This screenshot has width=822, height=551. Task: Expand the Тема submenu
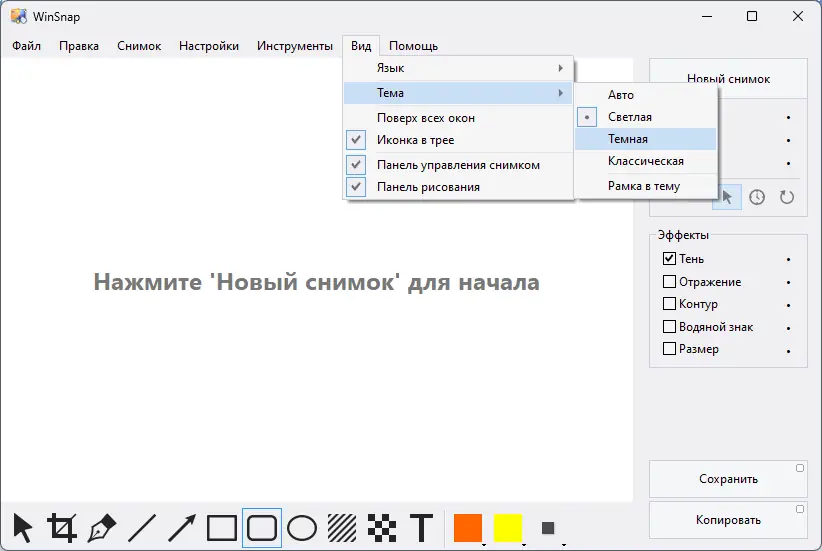(x=458, y=93)
